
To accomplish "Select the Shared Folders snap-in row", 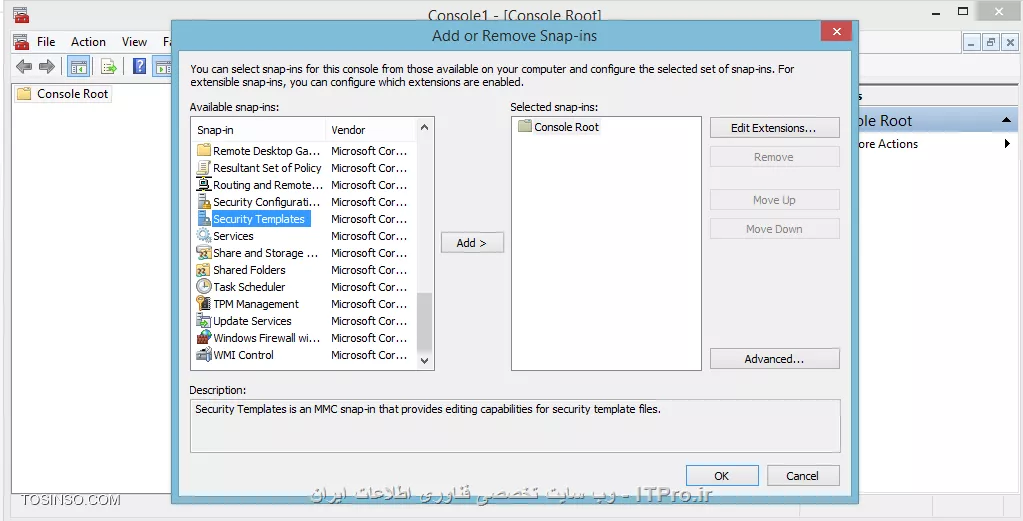I will [x=304, y=269].
